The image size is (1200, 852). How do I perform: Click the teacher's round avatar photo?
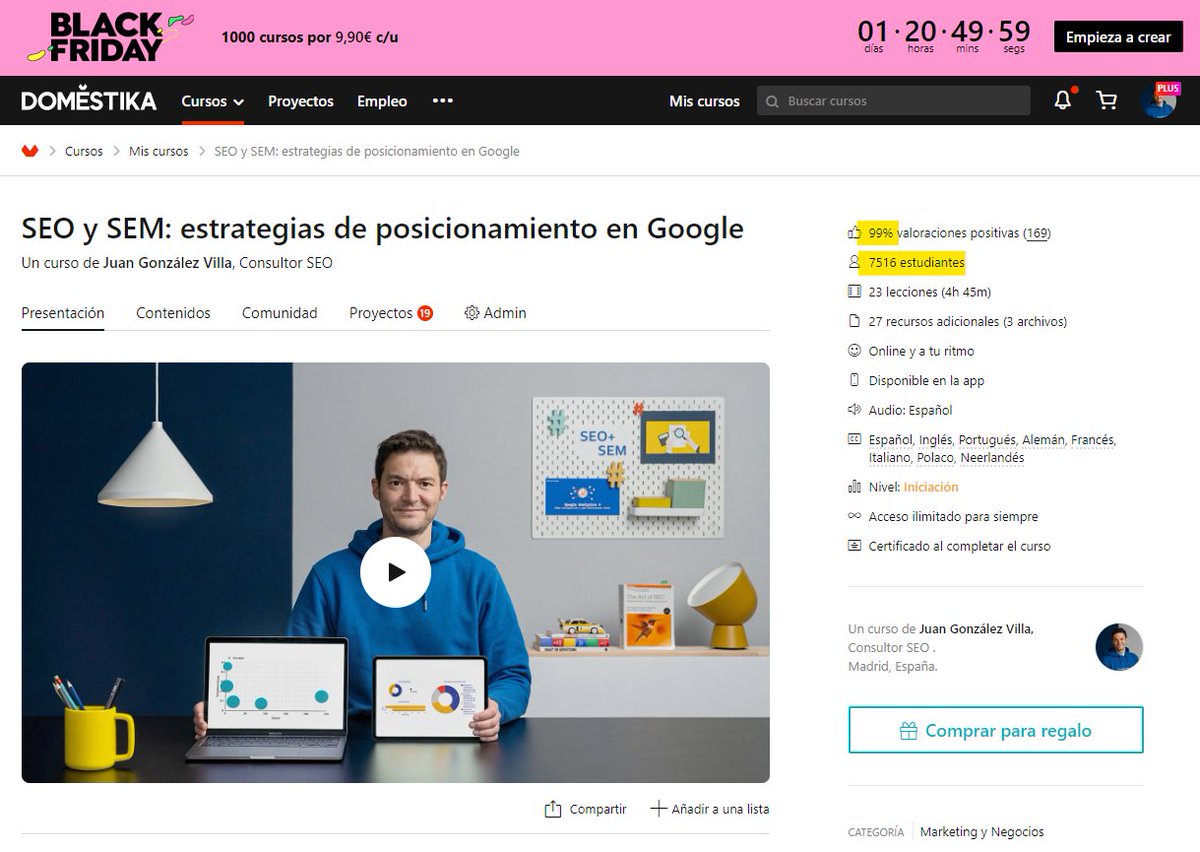[x=1119, y=647]
